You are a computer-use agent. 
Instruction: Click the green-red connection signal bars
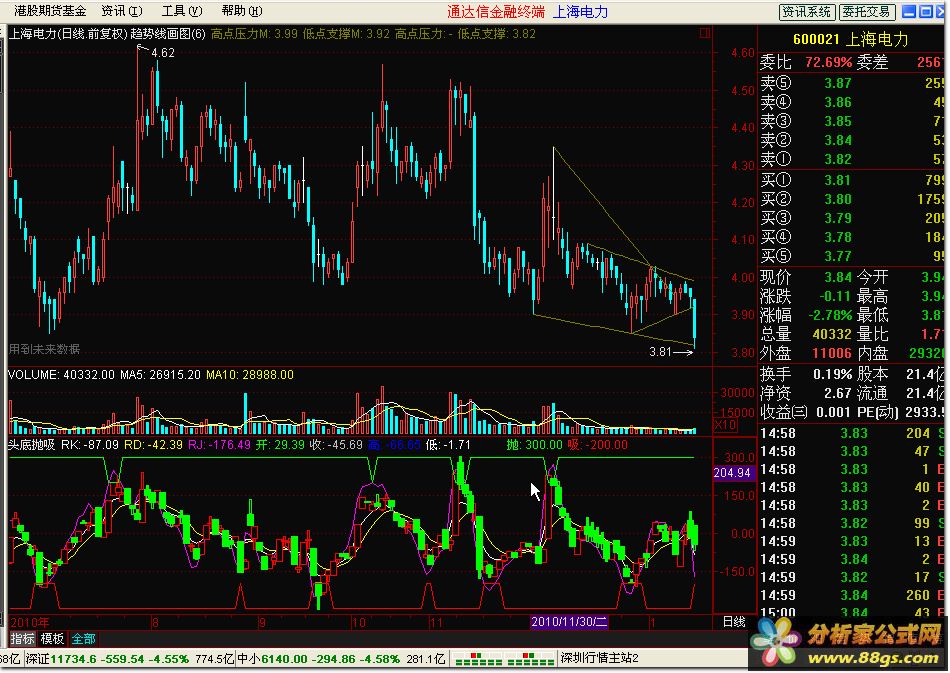[503, 658]
